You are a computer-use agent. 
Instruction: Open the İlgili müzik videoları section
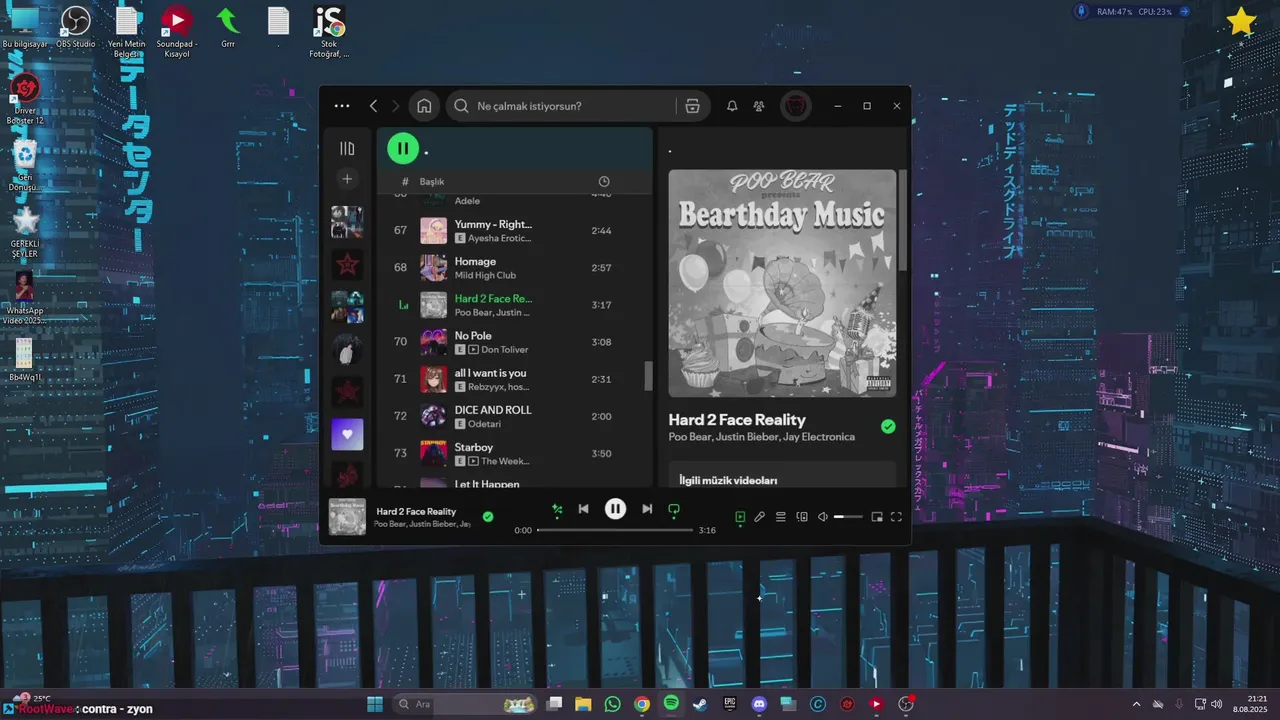(728, 481)
